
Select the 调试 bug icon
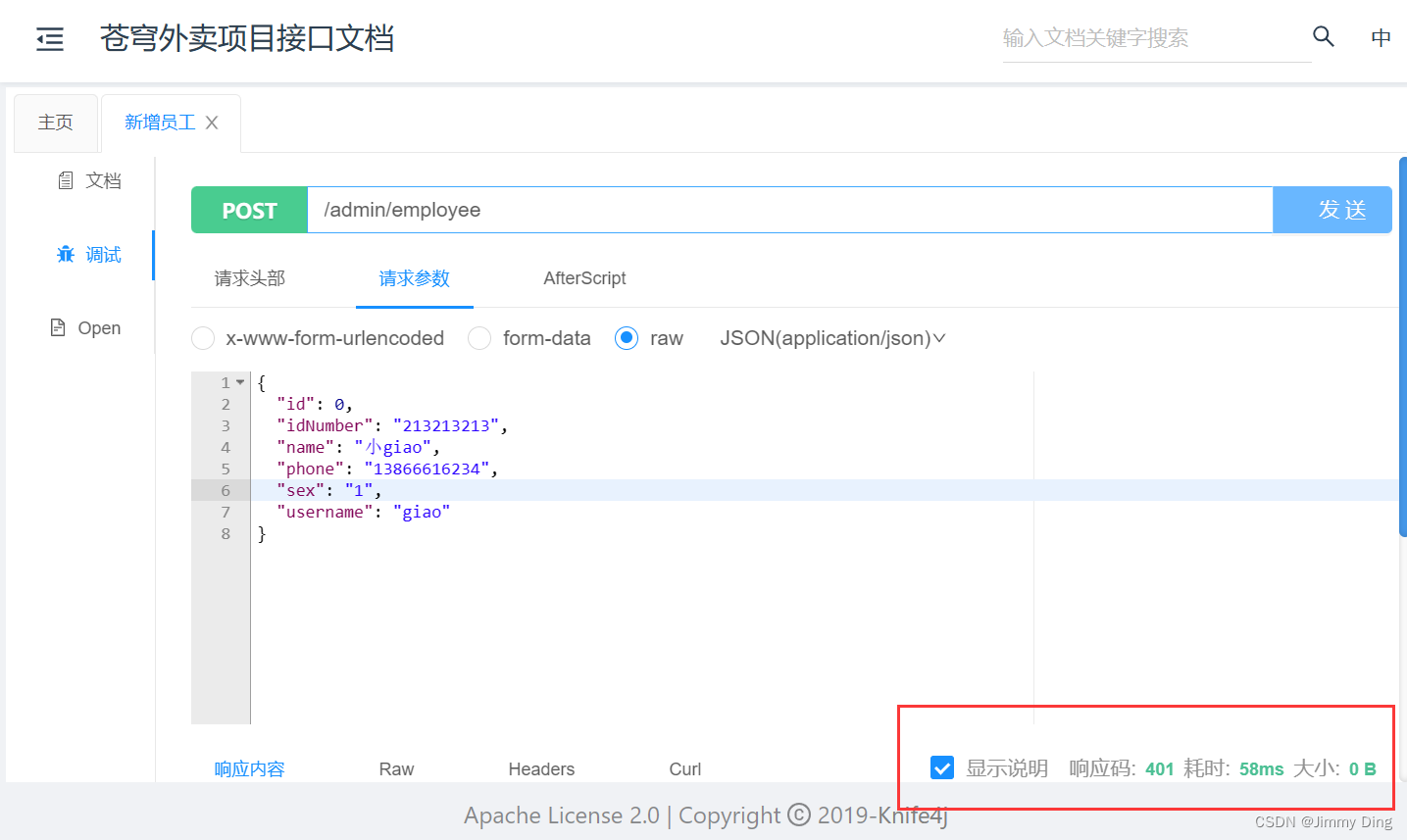point(66,255)
